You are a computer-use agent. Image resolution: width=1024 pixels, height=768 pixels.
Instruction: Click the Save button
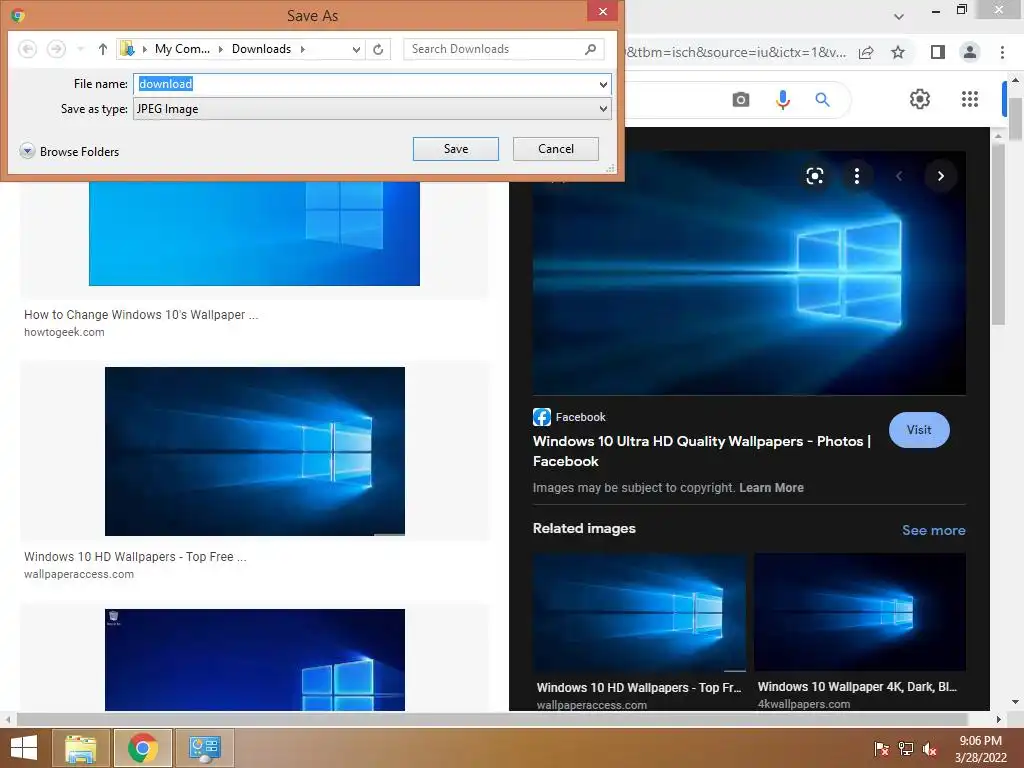tap(456, 149)
